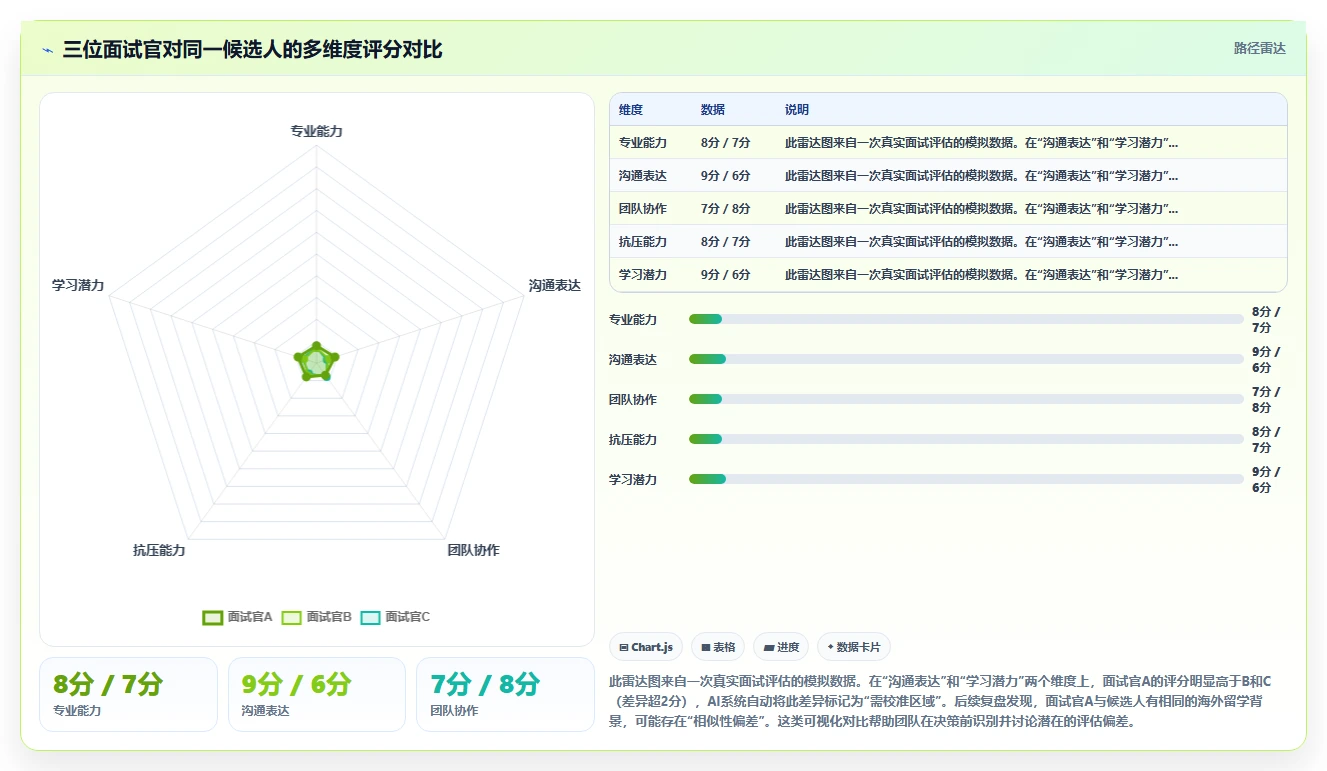Click the 学习潜力 radar axis label

pos(78,286)
